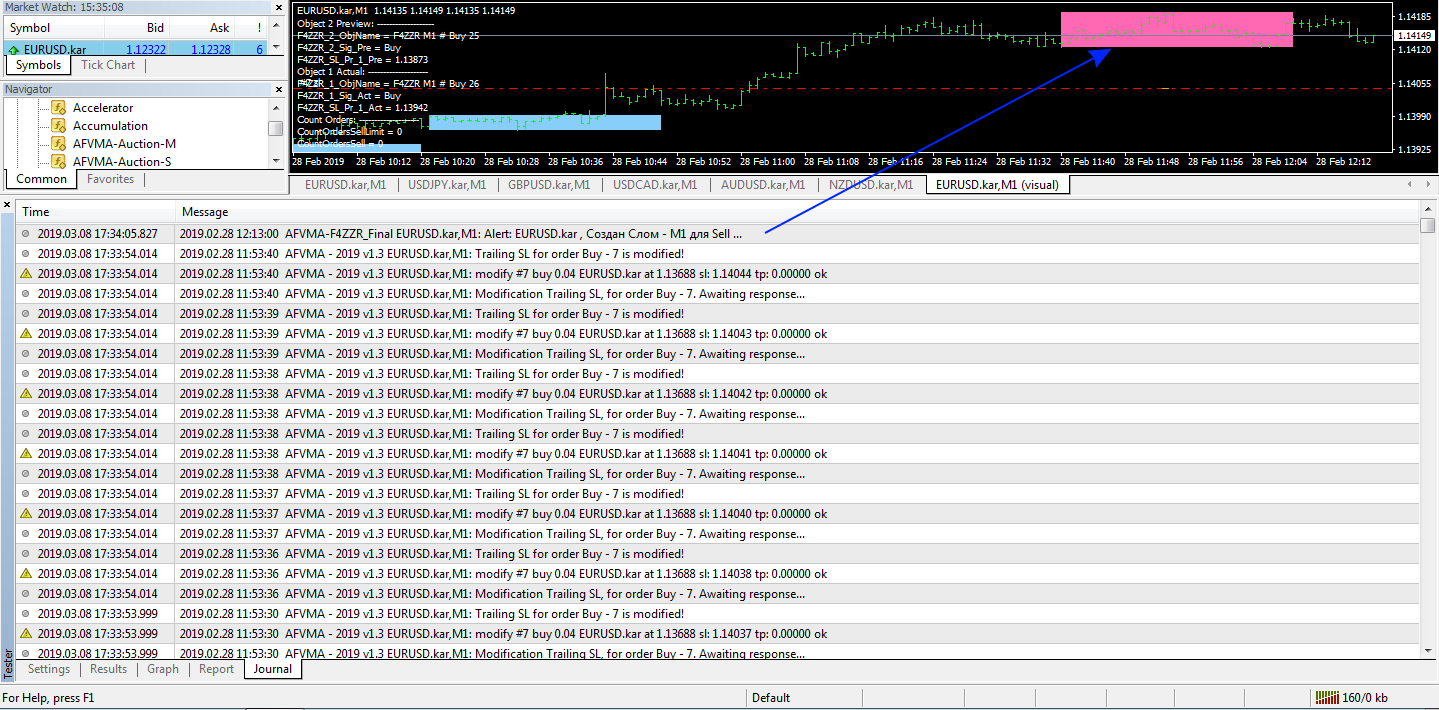The width and height of the screenshot is (1439, 710).
Task: Click warning icon on the sl: 1.14043 row
Action: pos(26,334)
